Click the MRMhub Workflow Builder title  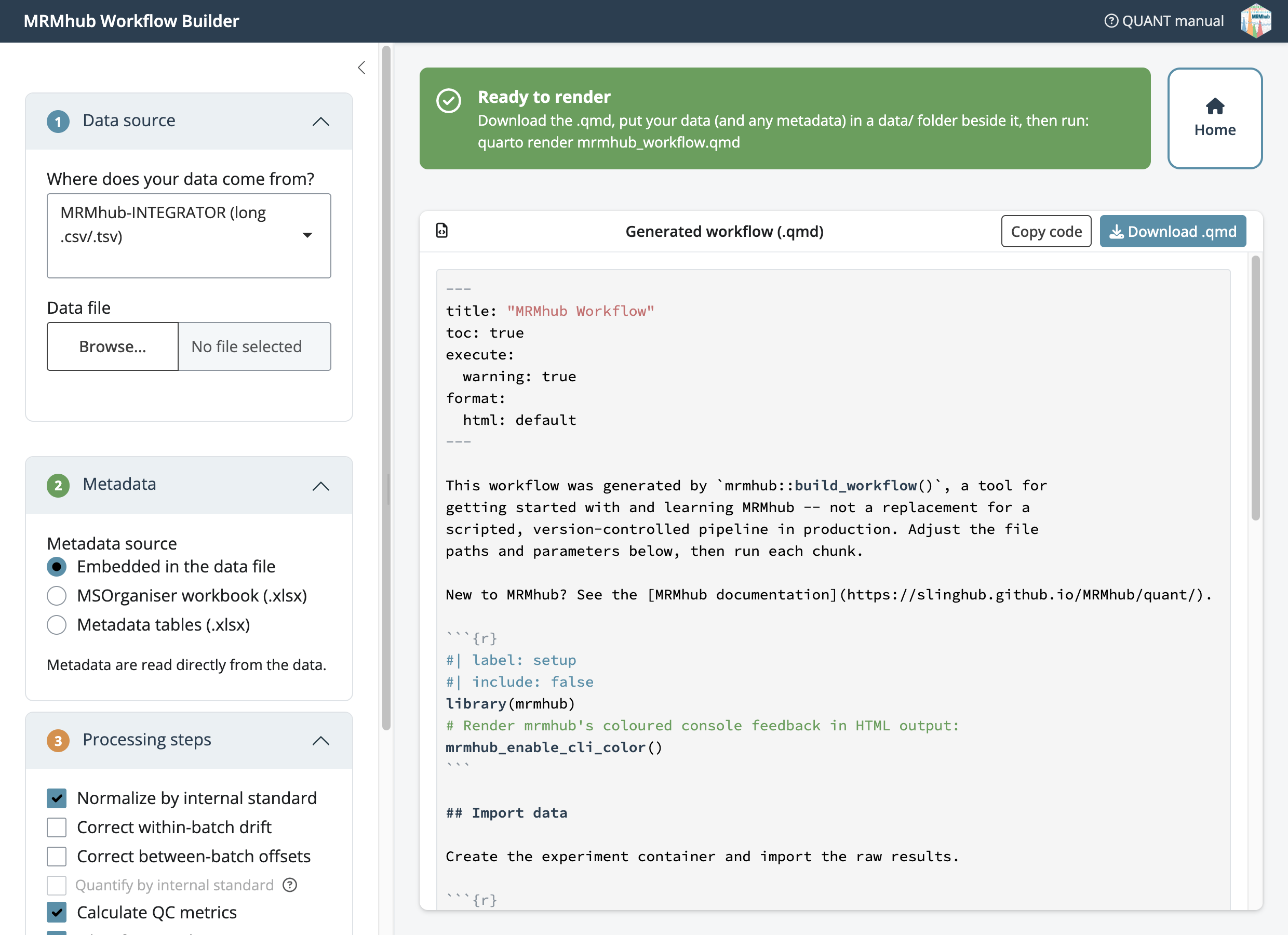(x=131, y=21)
